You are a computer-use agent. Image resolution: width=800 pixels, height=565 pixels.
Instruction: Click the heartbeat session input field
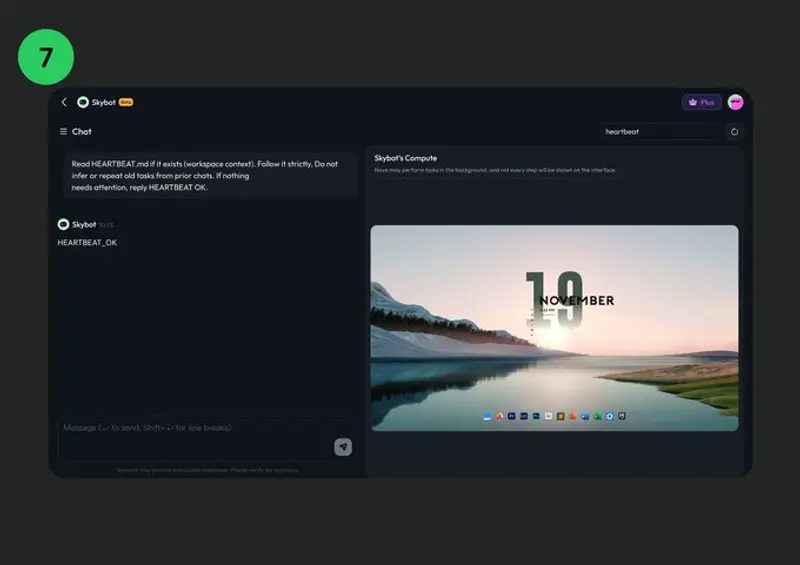tap(660, 131)
